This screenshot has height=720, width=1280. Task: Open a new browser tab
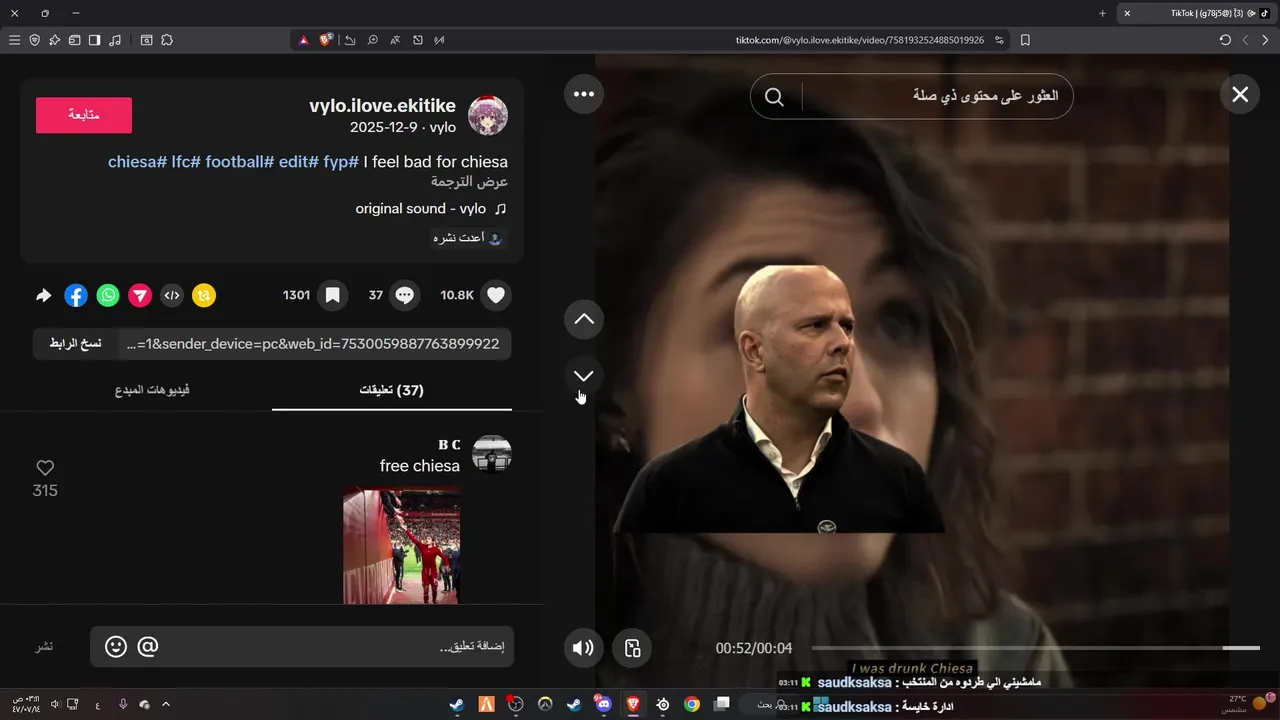[x=1102, y=13]
